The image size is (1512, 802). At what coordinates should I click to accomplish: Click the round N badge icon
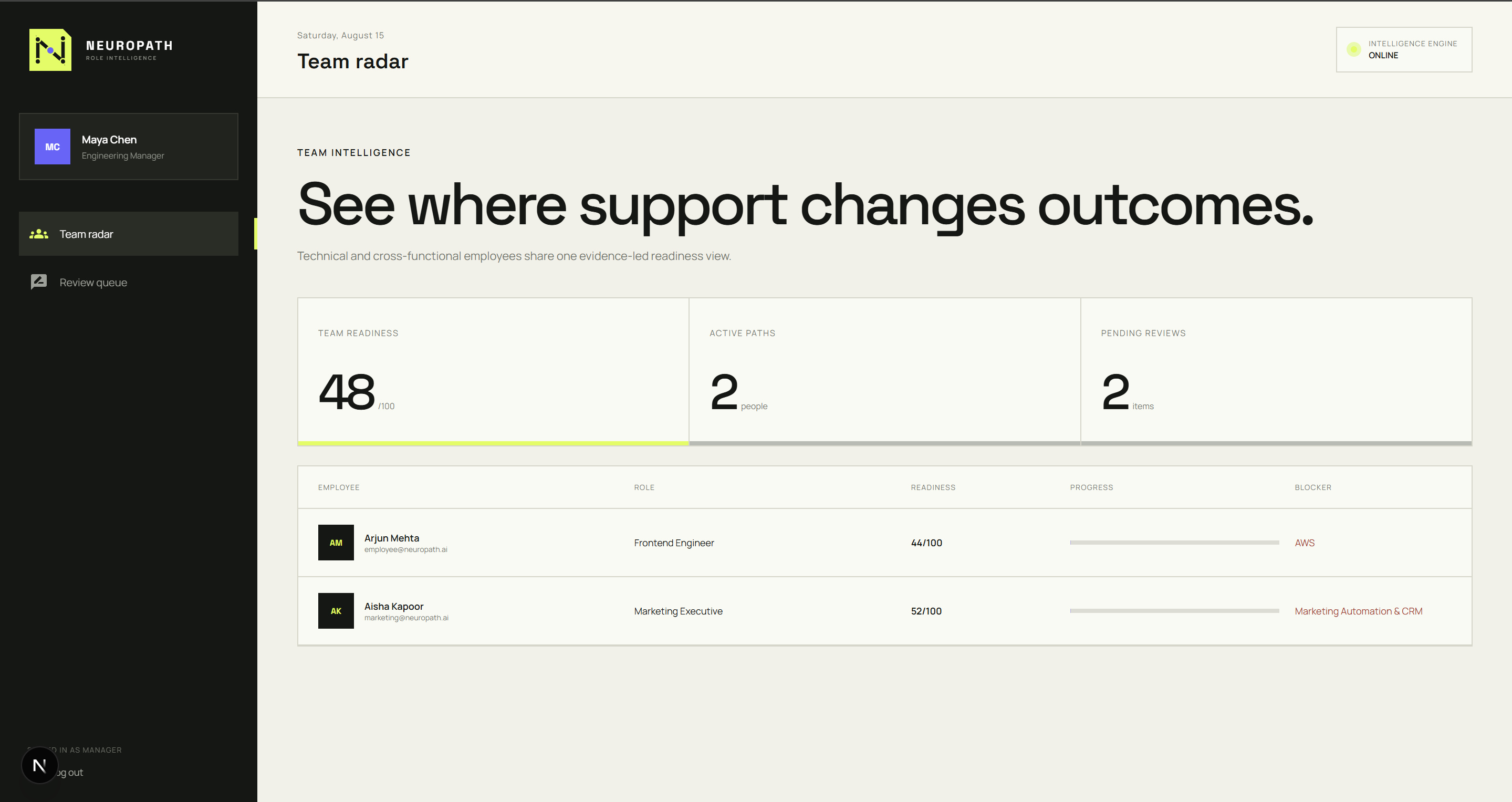coord(39,765)
